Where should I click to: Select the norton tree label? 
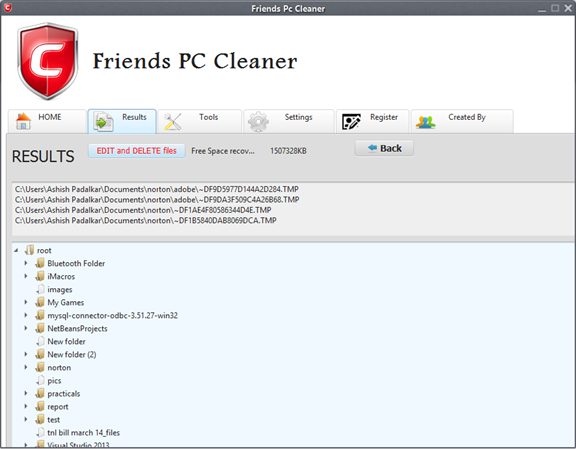[x=59, y=368]
